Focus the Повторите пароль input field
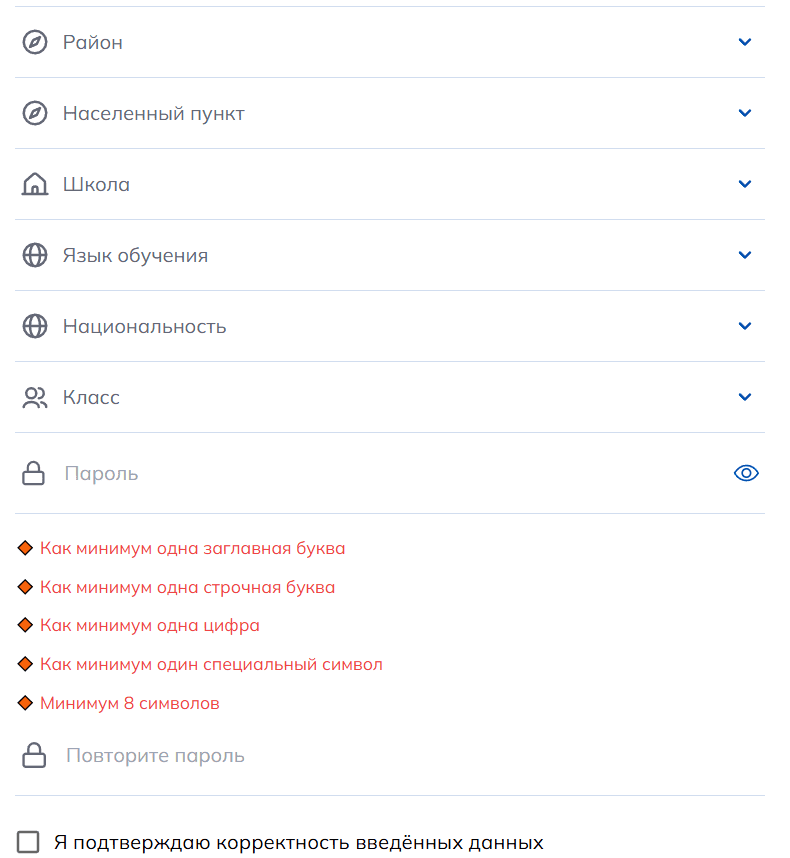Viewport: 790px width, 858px height. pos(390,756)
